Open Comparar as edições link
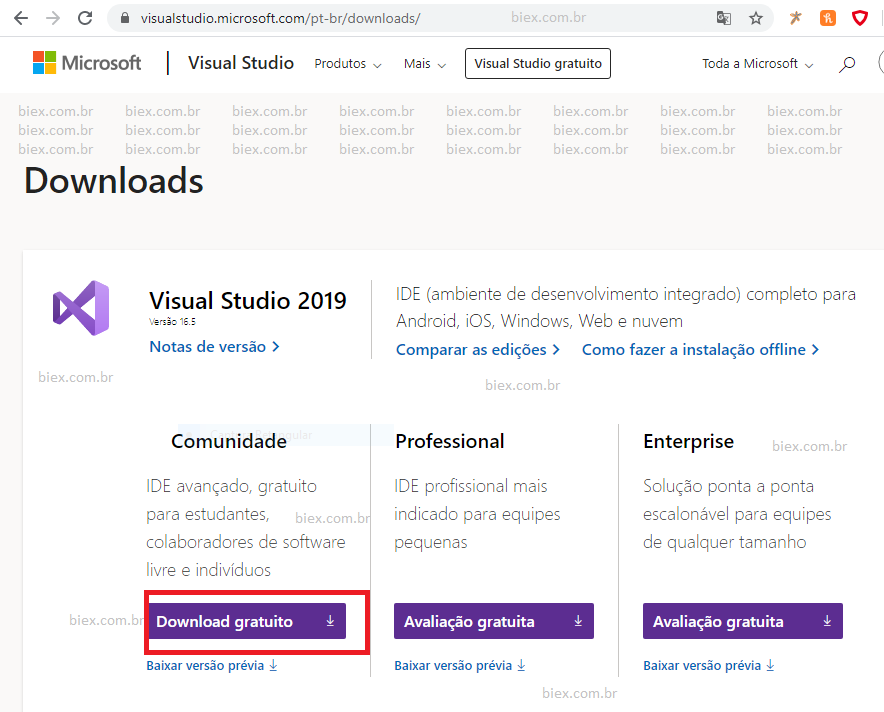Image resolution: width=884 pixels, height=712 pixels. click(x=478, y=350)
